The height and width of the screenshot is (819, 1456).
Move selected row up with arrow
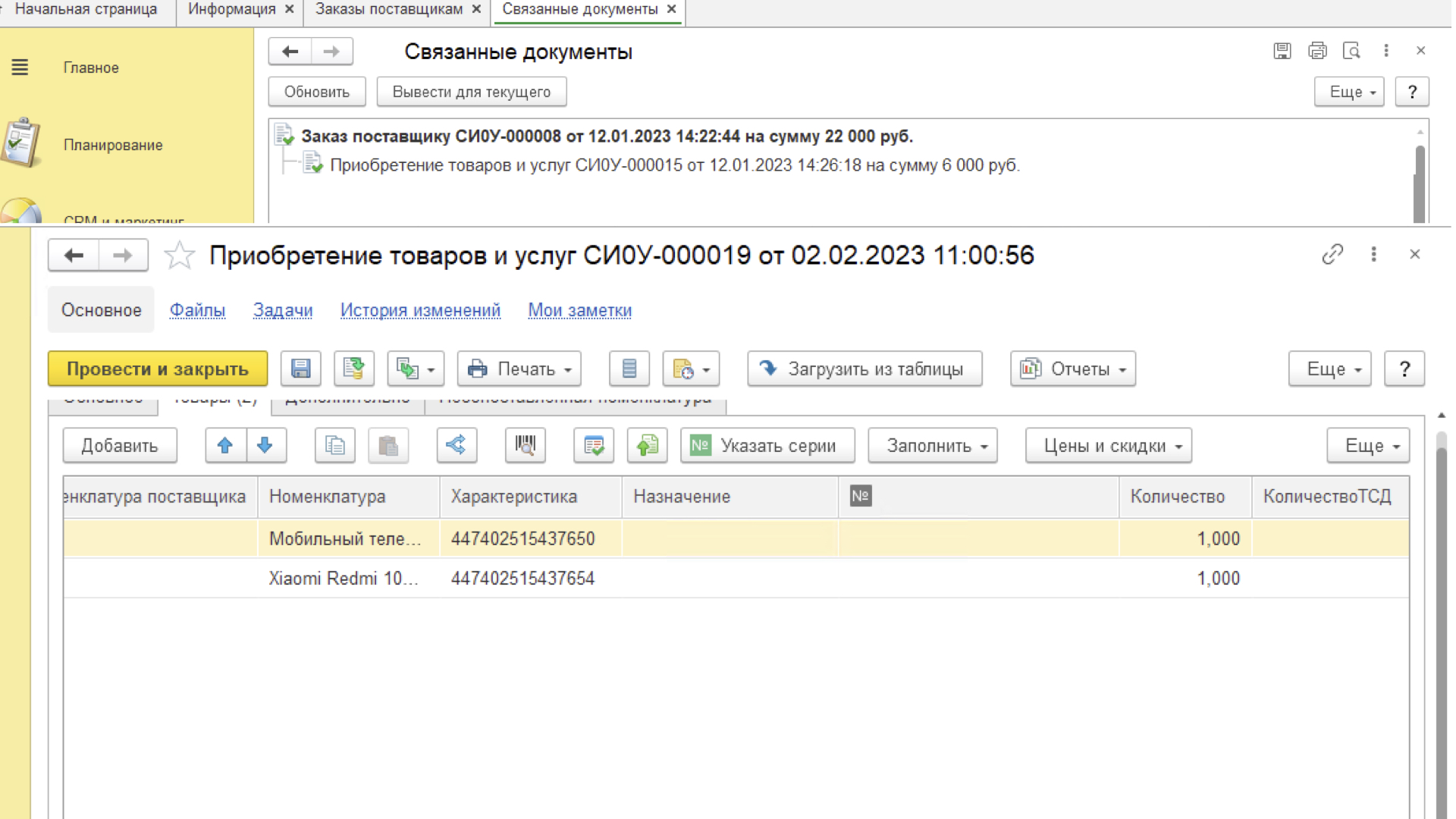(x=225, y=446)
